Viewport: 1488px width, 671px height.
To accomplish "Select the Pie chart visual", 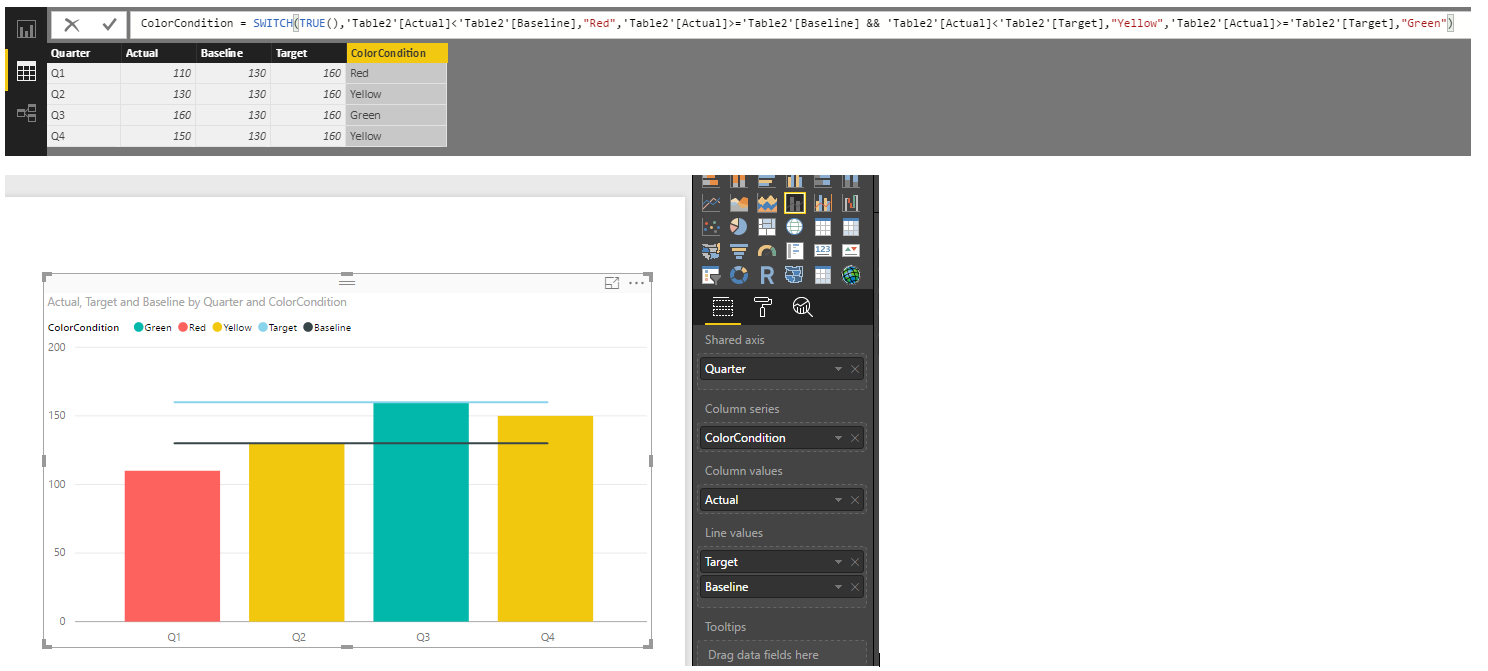I will click(739, 227).
